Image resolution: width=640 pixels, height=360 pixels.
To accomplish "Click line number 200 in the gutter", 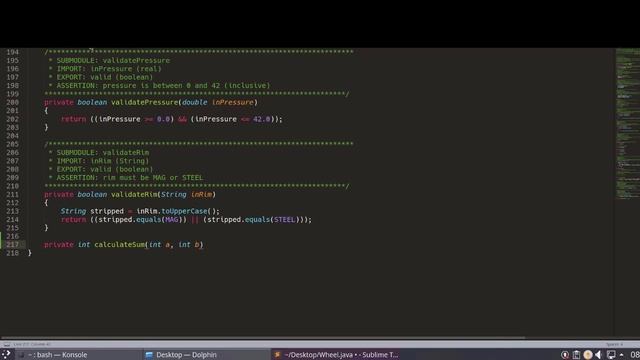I will 13,102.
